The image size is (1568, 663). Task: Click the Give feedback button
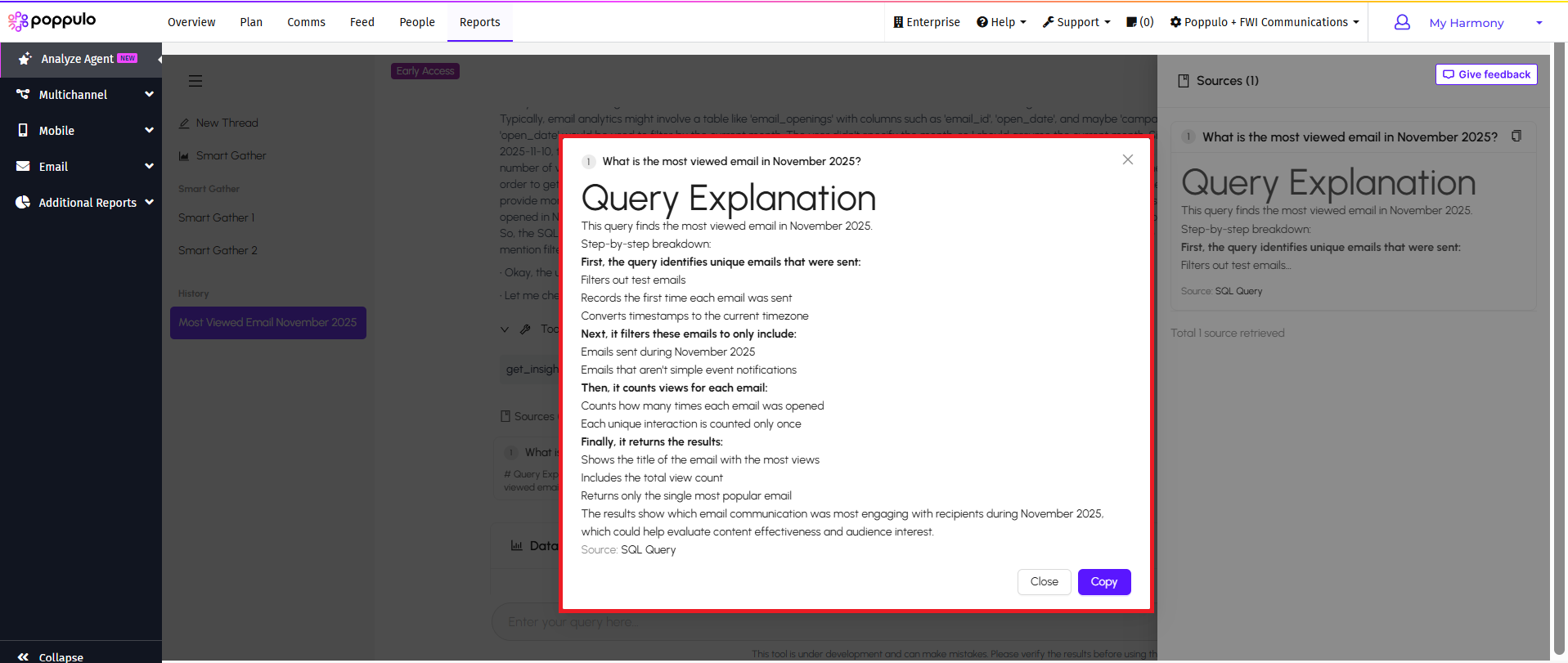(1486, 74)
